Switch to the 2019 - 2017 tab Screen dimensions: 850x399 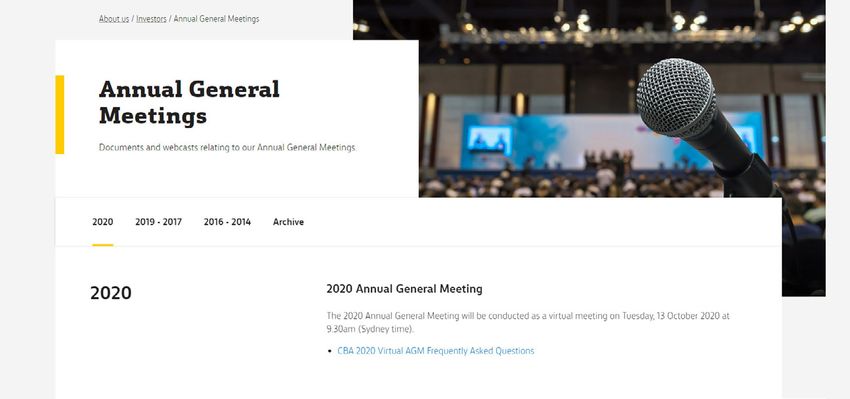pyautogui.click(x=158, y=222)
